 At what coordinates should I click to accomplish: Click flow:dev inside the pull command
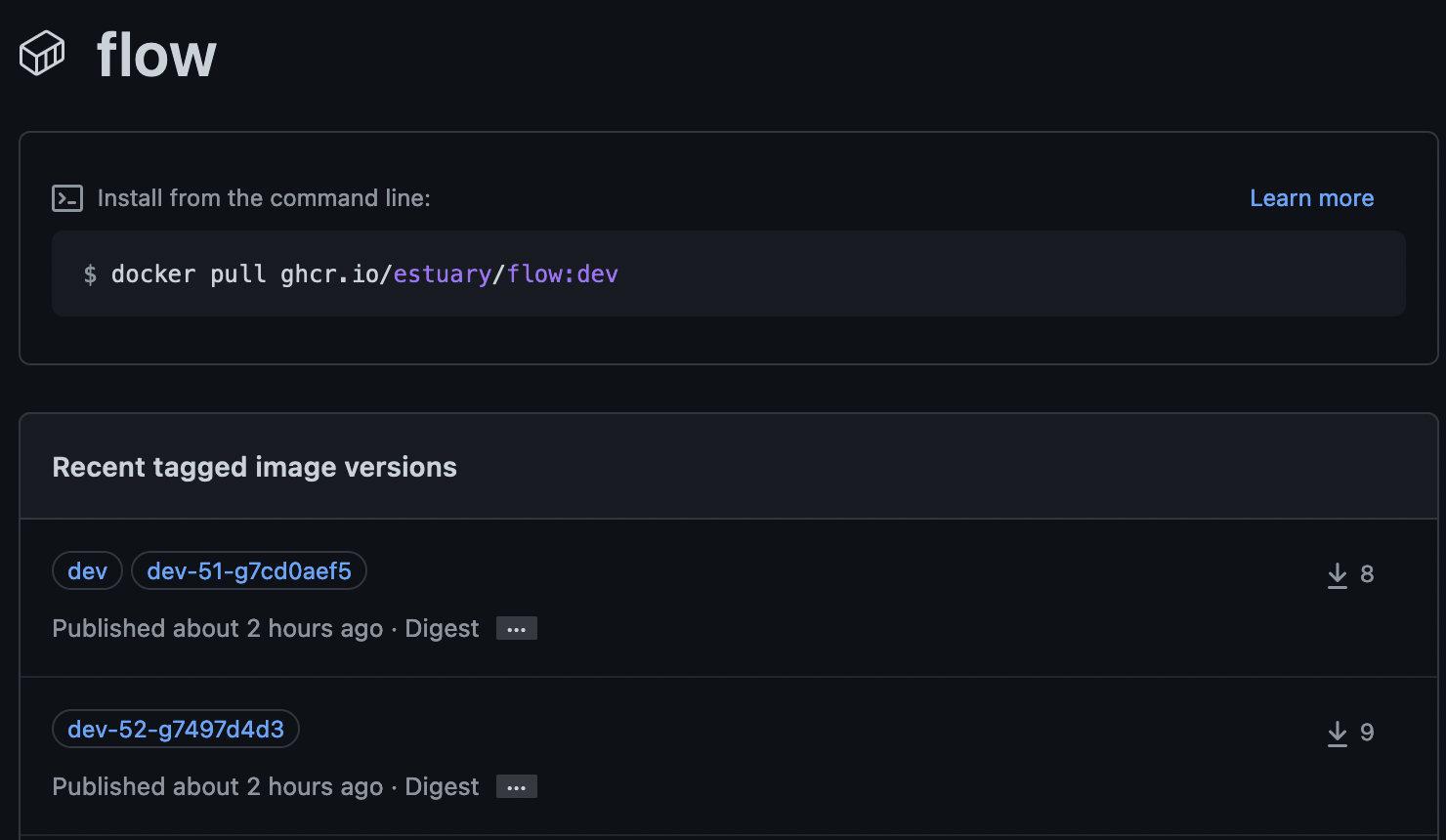(x=562, y=273)
